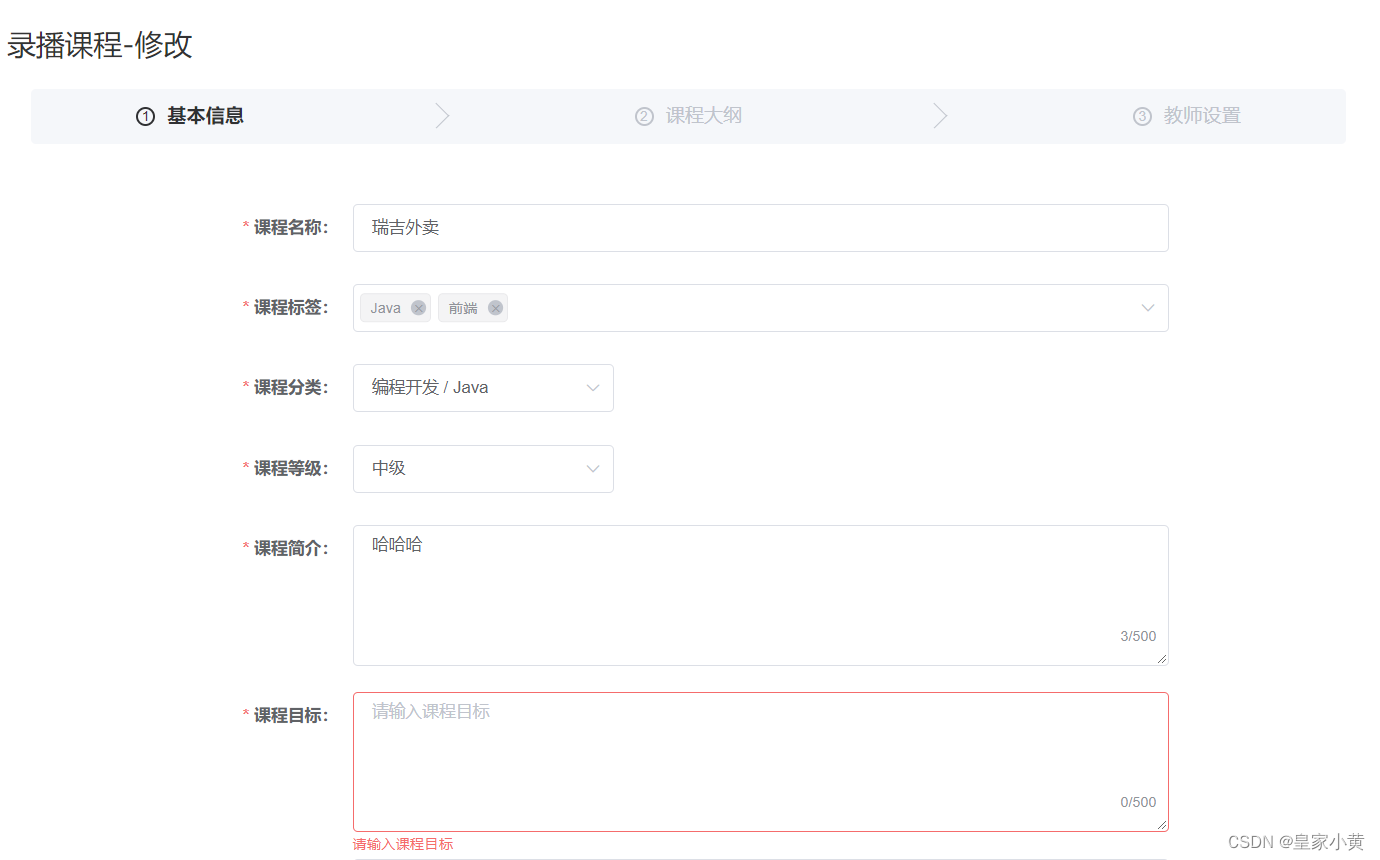The image size is (1380, 860).
Task: Click the 课程名称 input field
Action: (x=760, y=228)
